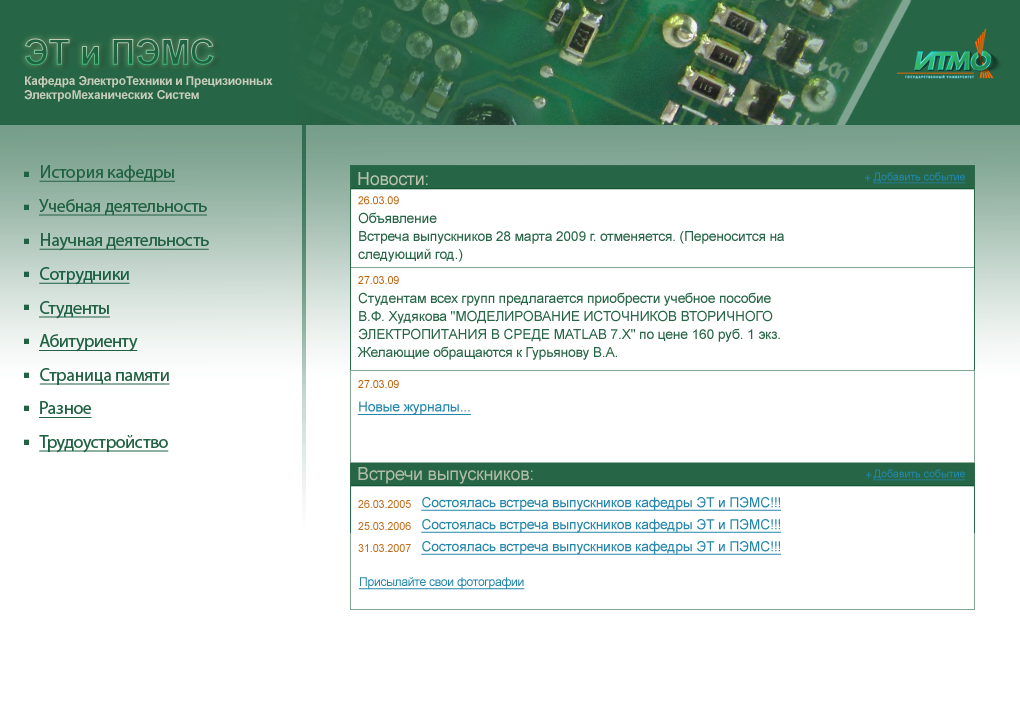
Task: Open the Сотрудники page
Action: click(84, 274)
